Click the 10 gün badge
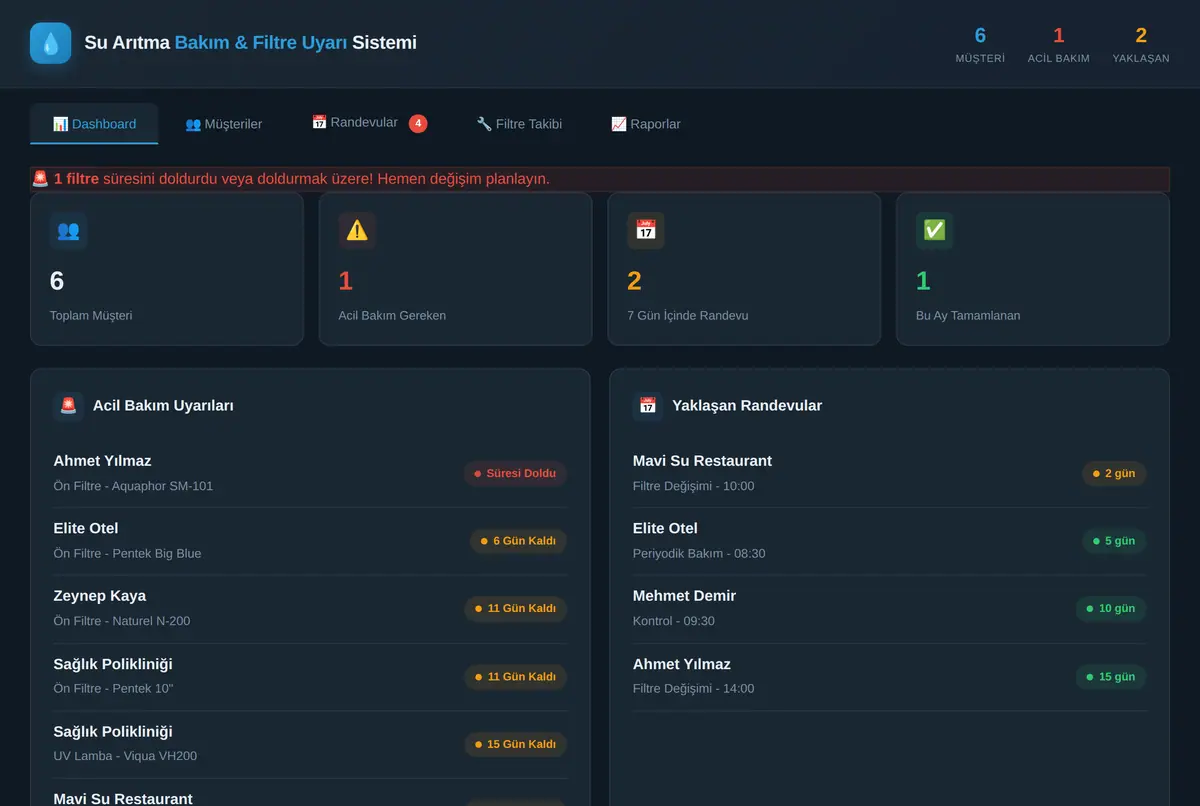This screenshot has height=806, width=1200. click(1111, 608)
